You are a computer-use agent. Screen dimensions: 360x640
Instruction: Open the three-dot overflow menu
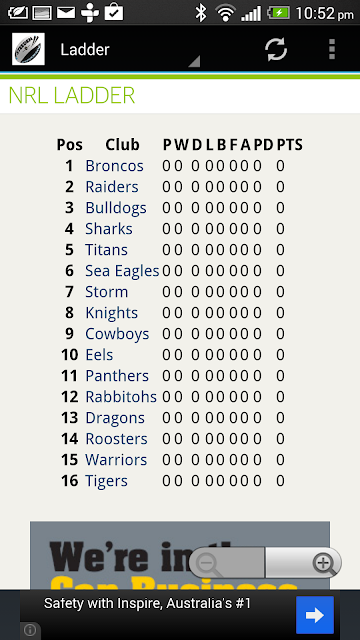[332, 50]
